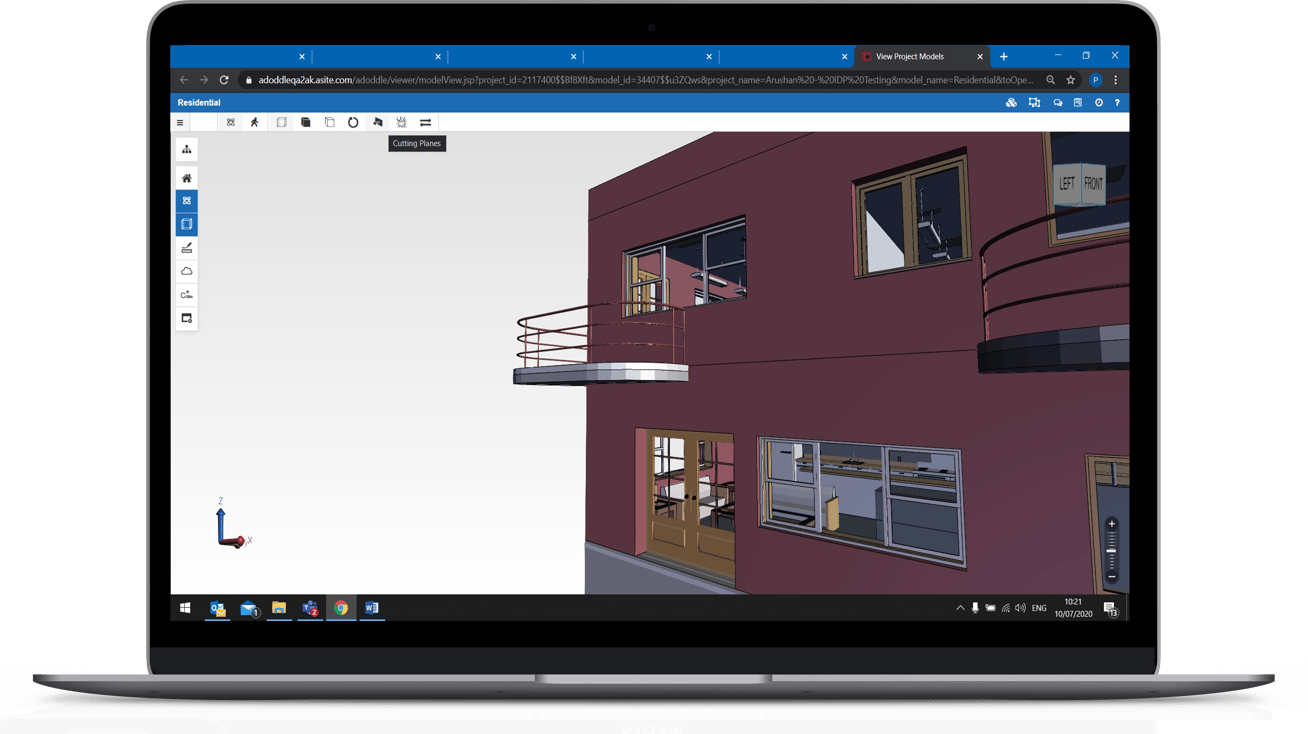Open the help question mark icon
The height and width of the screenshot is (734, 1308).
[1118, 102]
